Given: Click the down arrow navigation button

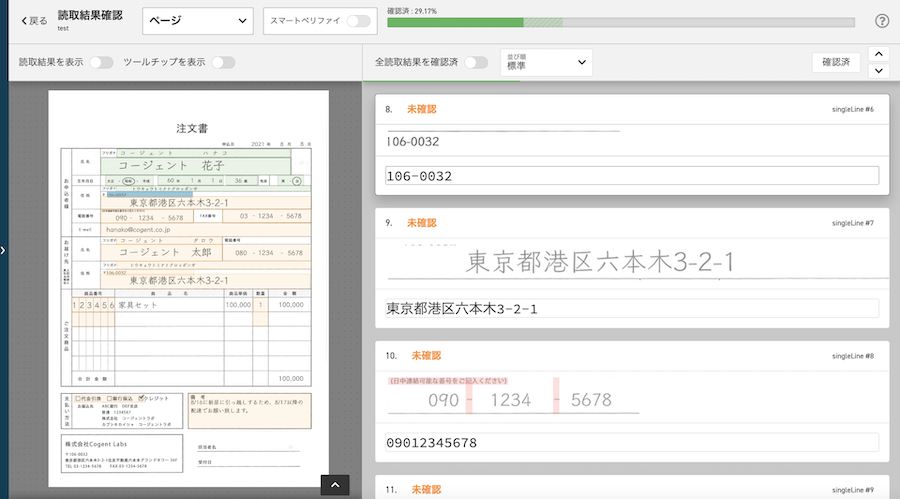Looking at the screenshot, I should [879, 71].
